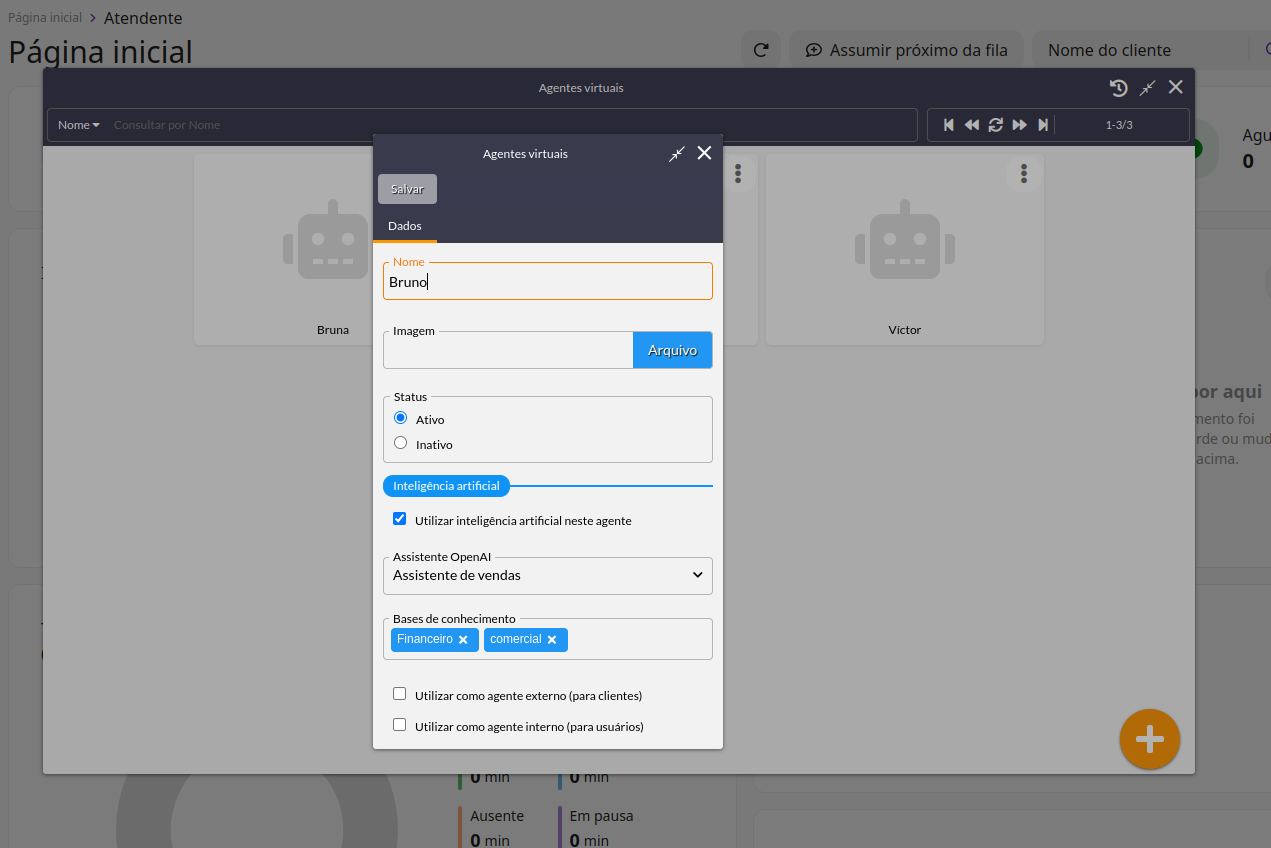Screen dimensions: 1271x848
Task: Click the 1-3/3 page counter
Action: 1119,125
